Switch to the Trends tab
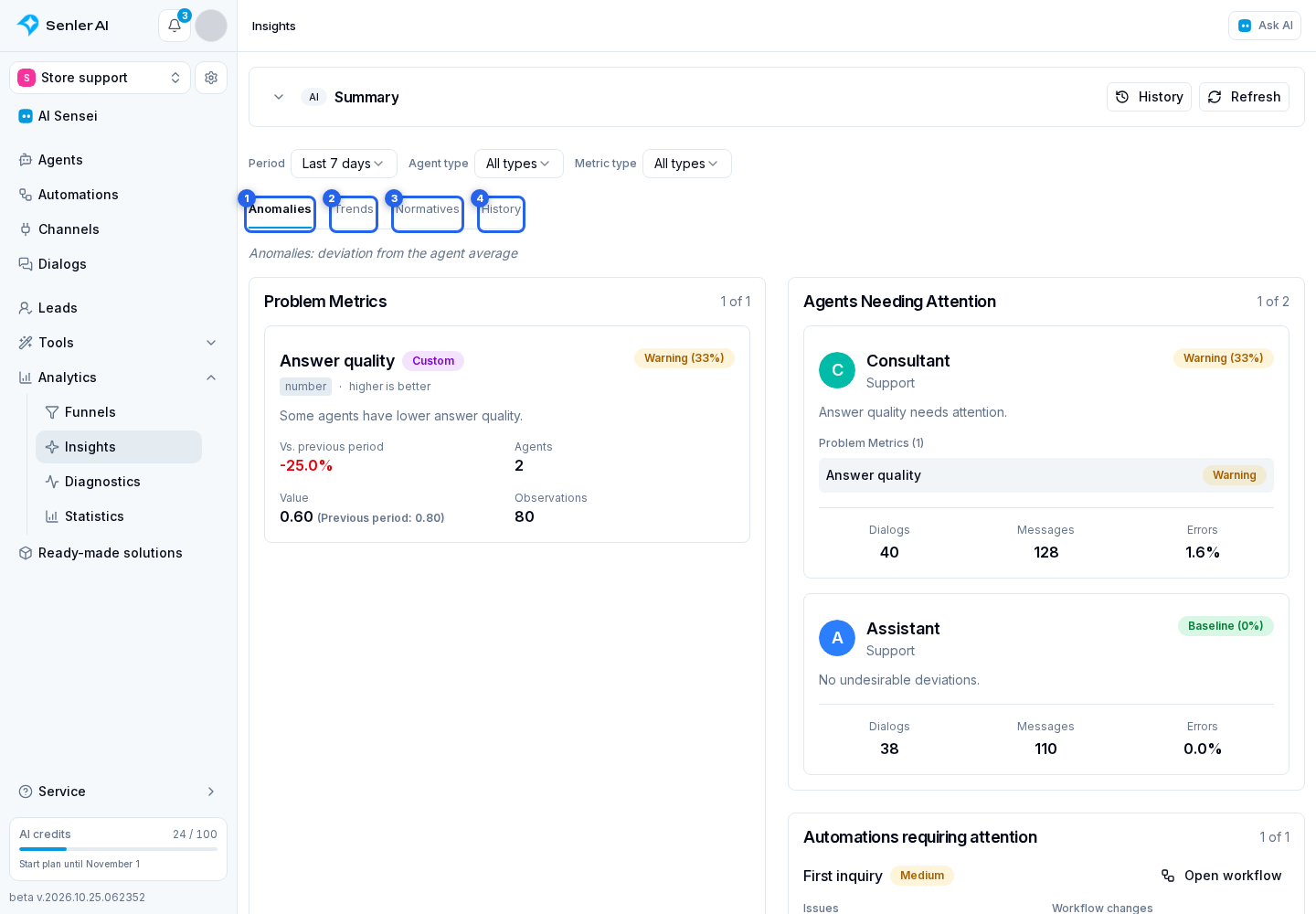This screenshot has height=914, width=1316. [354, 214]
